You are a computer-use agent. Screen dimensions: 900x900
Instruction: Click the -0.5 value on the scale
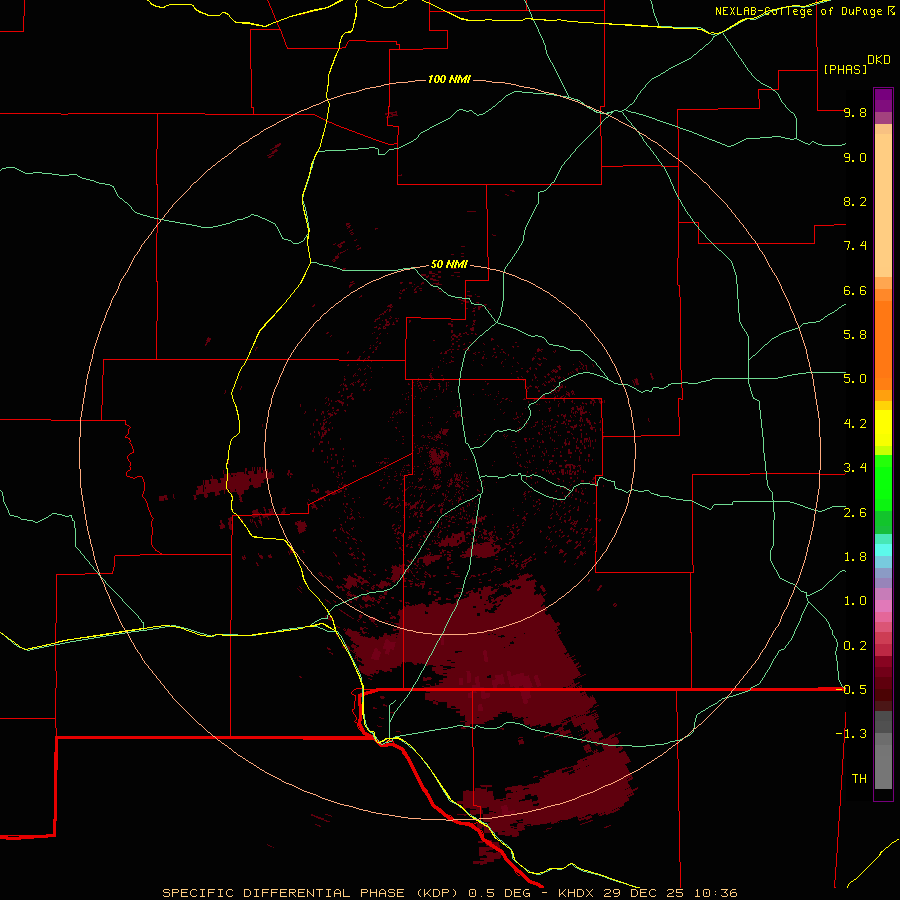tap(852, 690)
